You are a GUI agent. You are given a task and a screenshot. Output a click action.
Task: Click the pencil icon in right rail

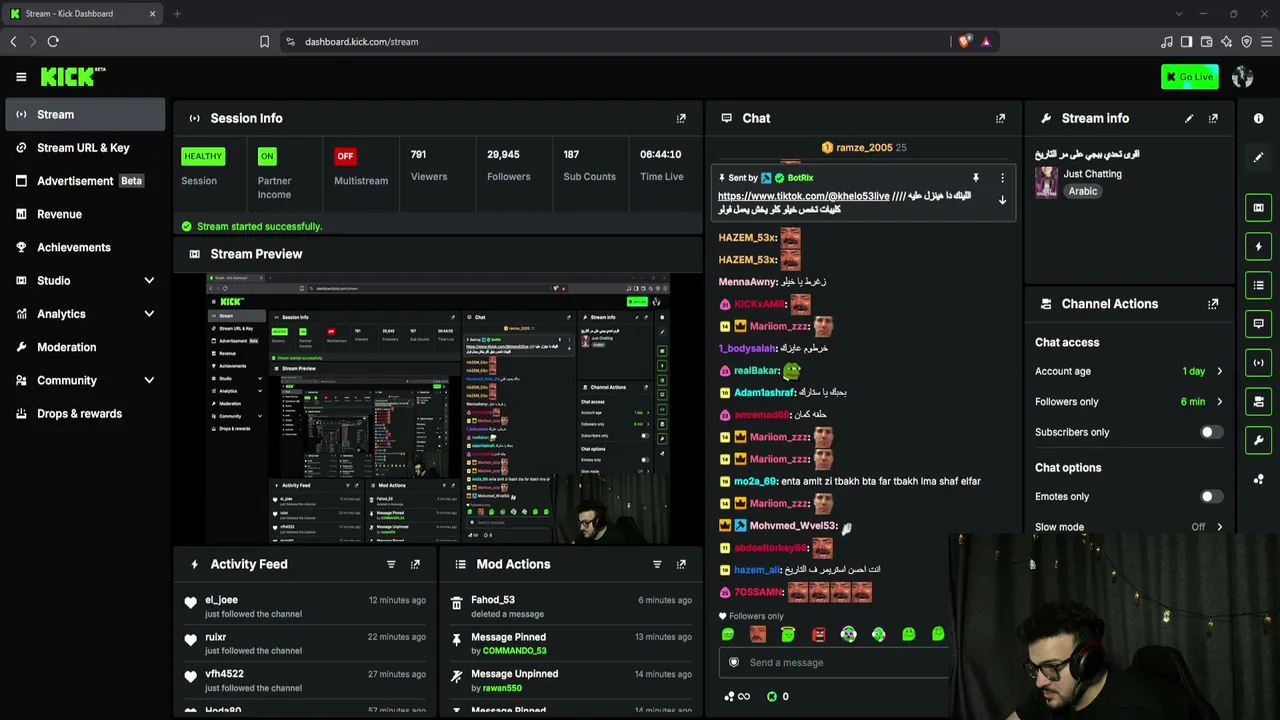tap(1259, 157)
